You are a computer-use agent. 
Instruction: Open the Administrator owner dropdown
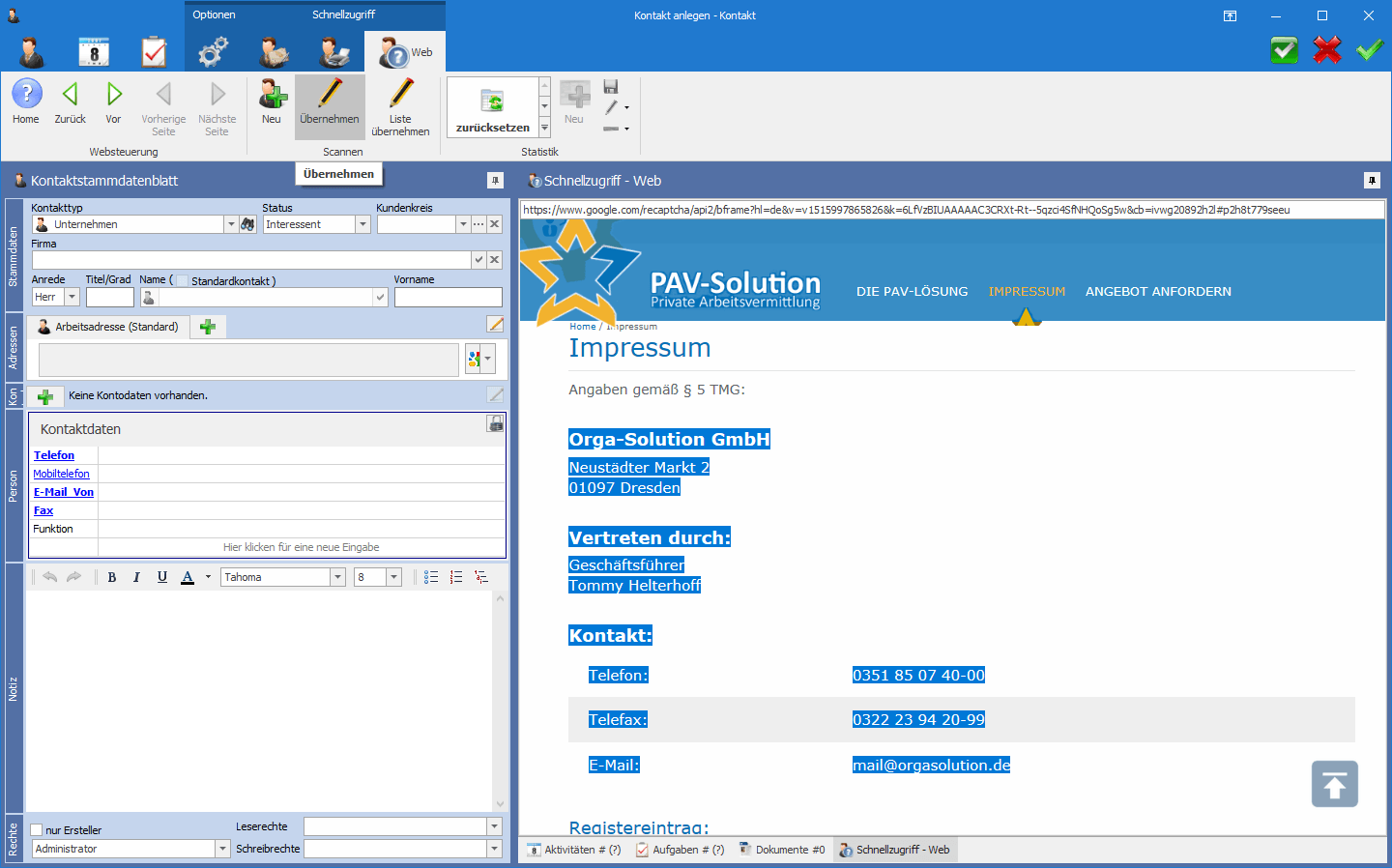pos(222,849)
